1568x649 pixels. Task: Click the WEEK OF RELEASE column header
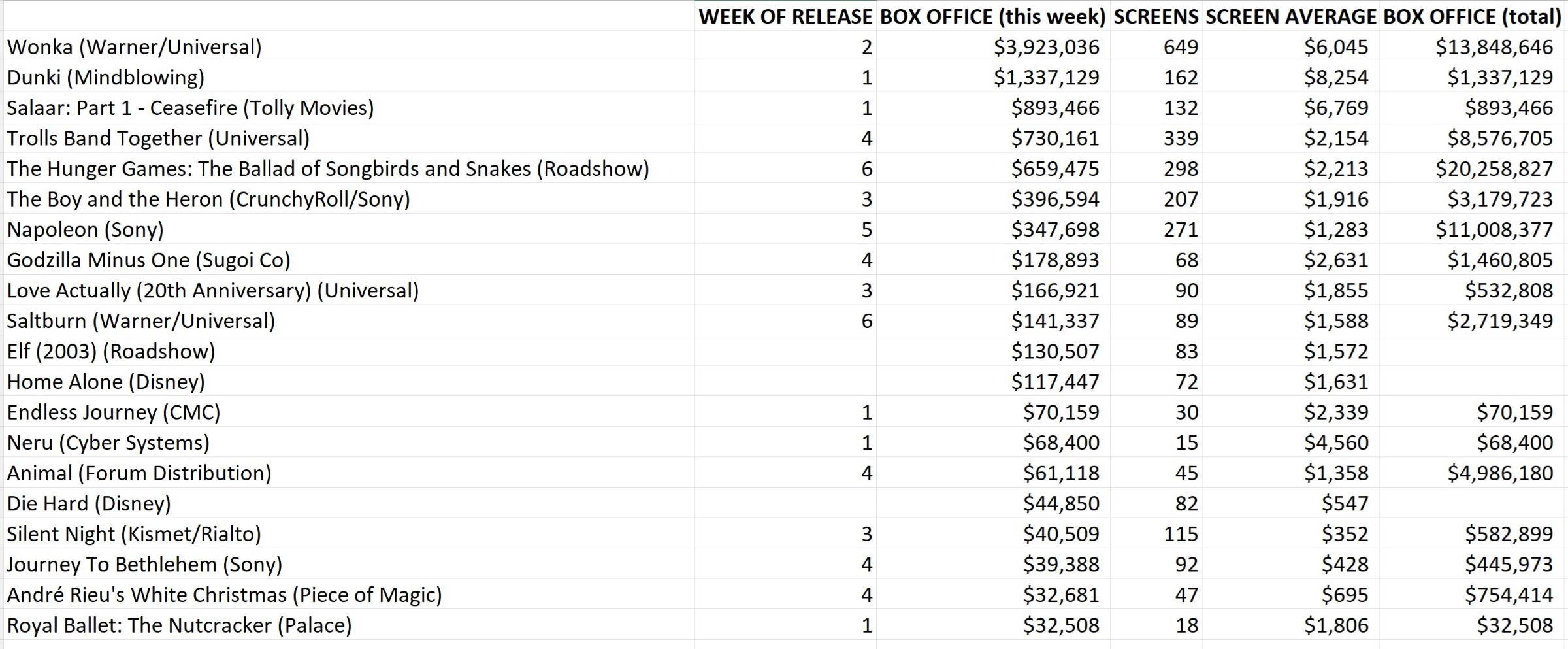coord(785,16)
